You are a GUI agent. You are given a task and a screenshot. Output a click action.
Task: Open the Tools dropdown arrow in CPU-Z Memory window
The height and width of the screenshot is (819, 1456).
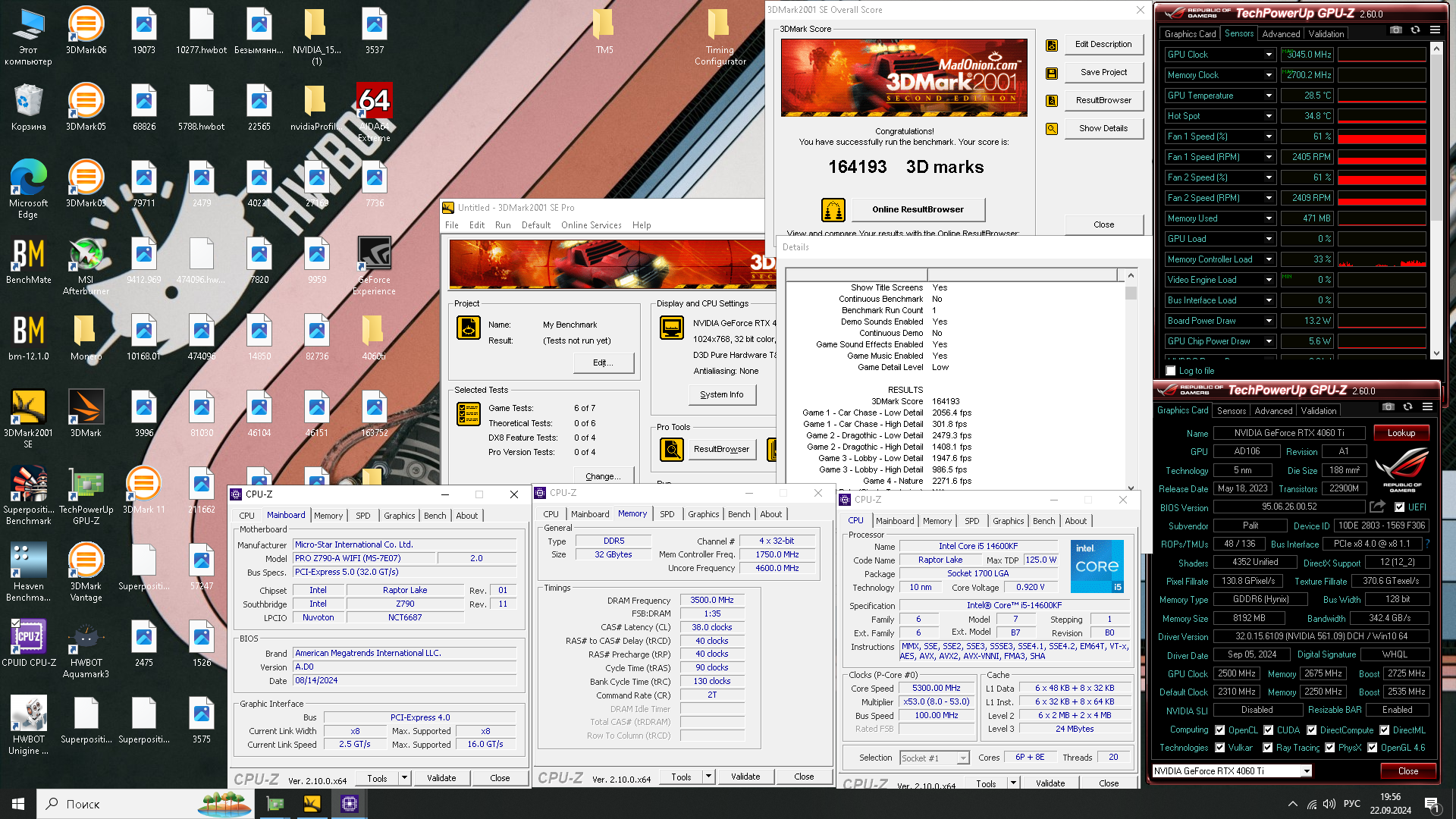[708, 777]
